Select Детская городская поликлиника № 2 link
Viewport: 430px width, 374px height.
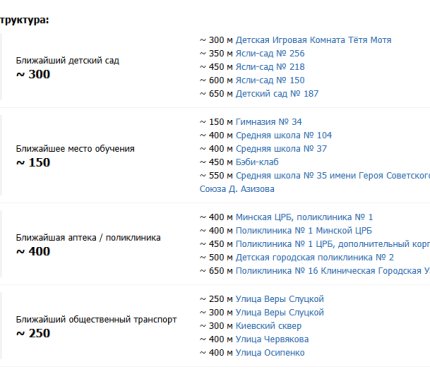pyautogui.click(x=315, y=257)
